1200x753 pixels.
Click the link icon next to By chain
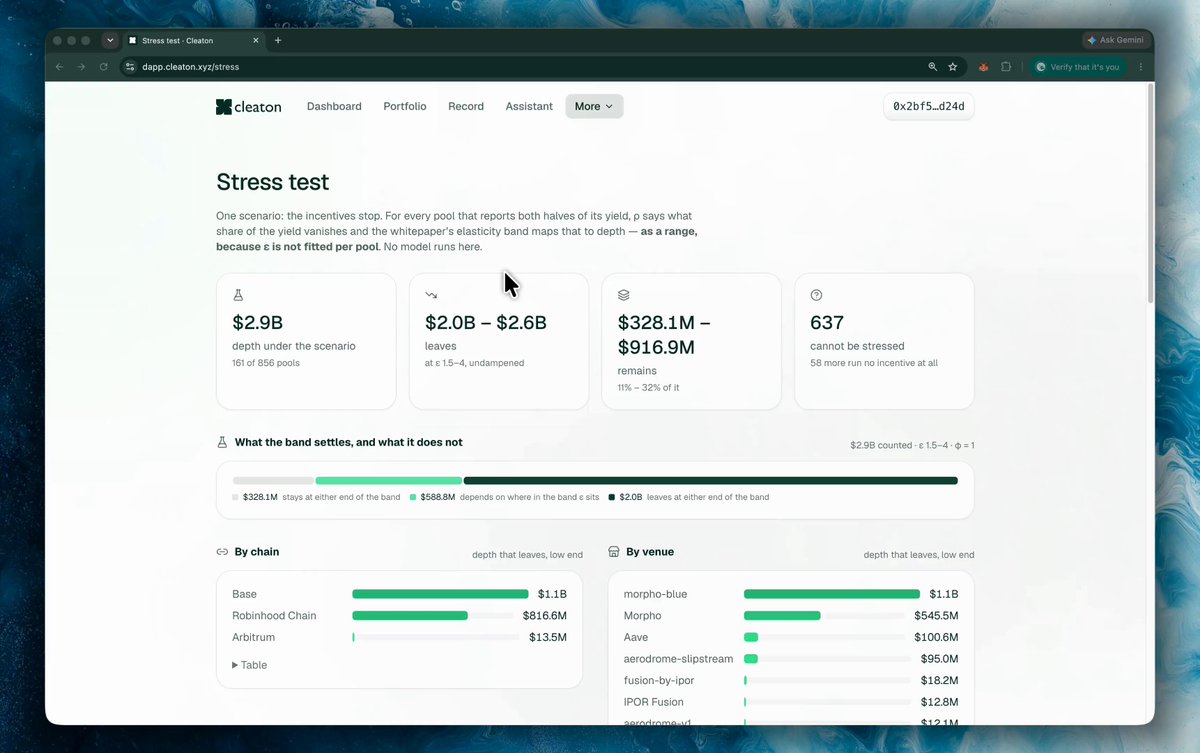click(222, 552)
